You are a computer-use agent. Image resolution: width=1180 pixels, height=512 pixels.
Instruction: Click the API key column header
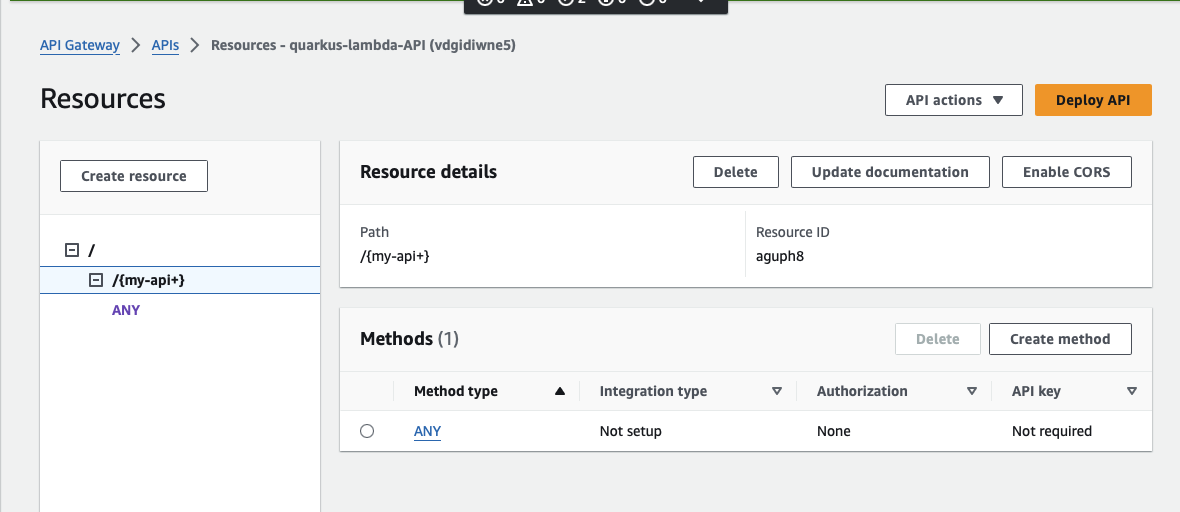click(1036, 392)
